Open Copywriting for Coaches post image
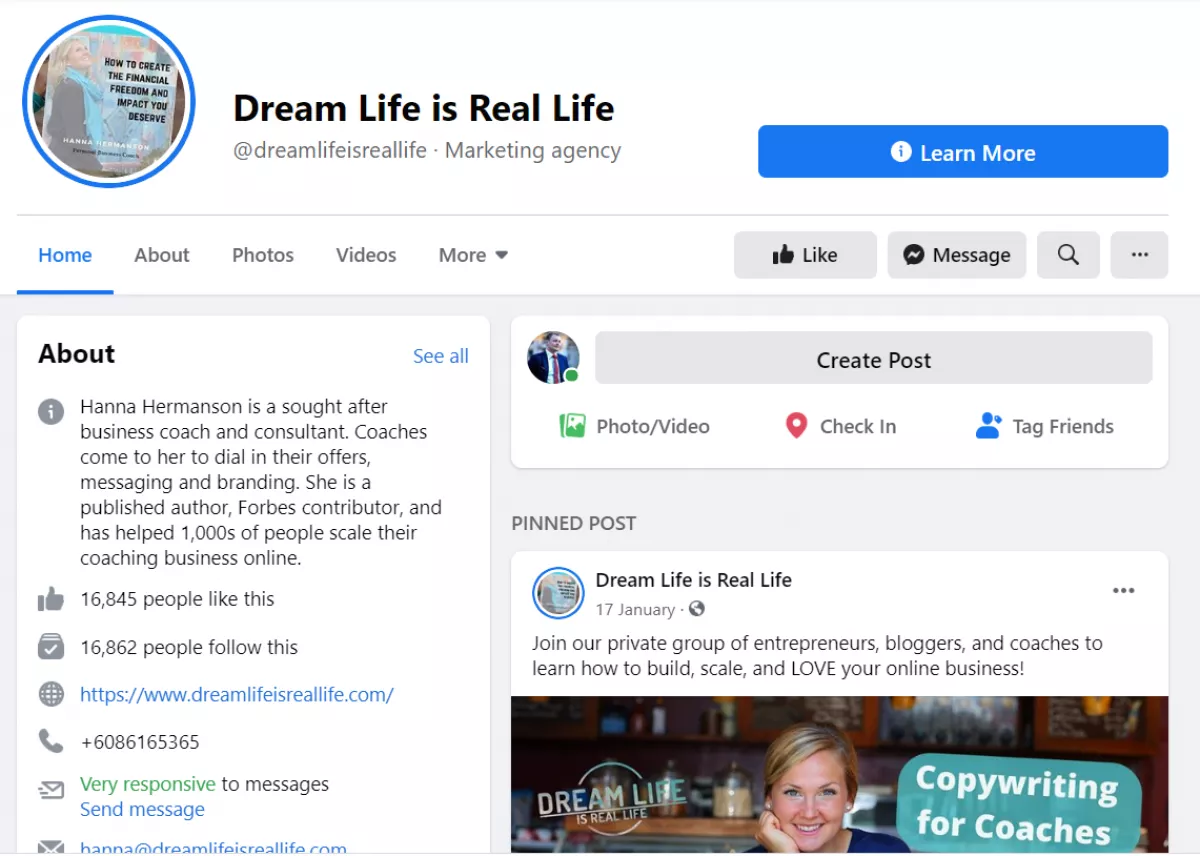The height and width of the screenshot is (856, 1200). [839, 774]
